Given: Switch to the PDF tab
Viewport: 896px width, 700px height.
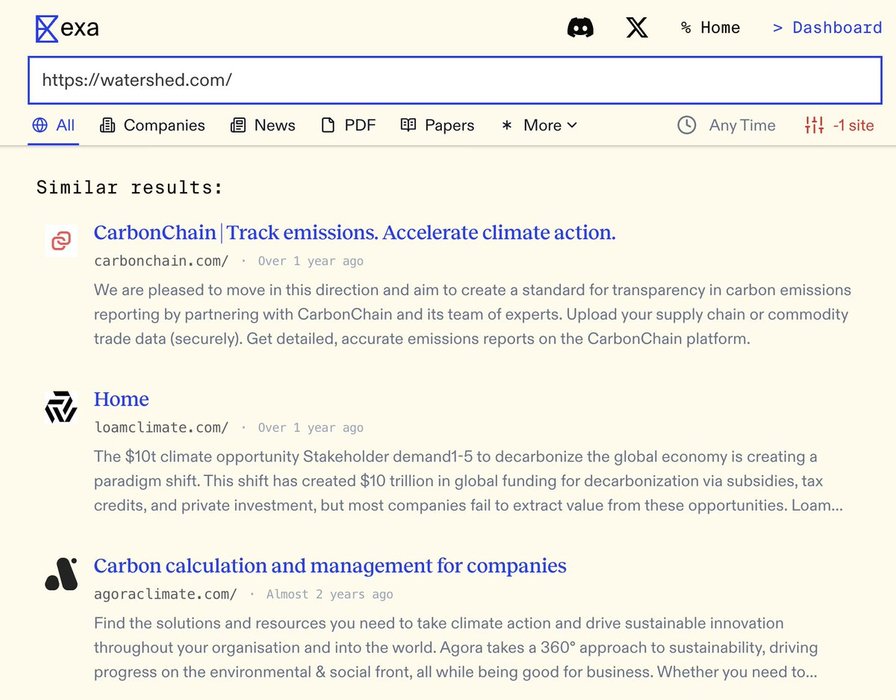Looking at the screenshot, I should (x=349, y=125).
